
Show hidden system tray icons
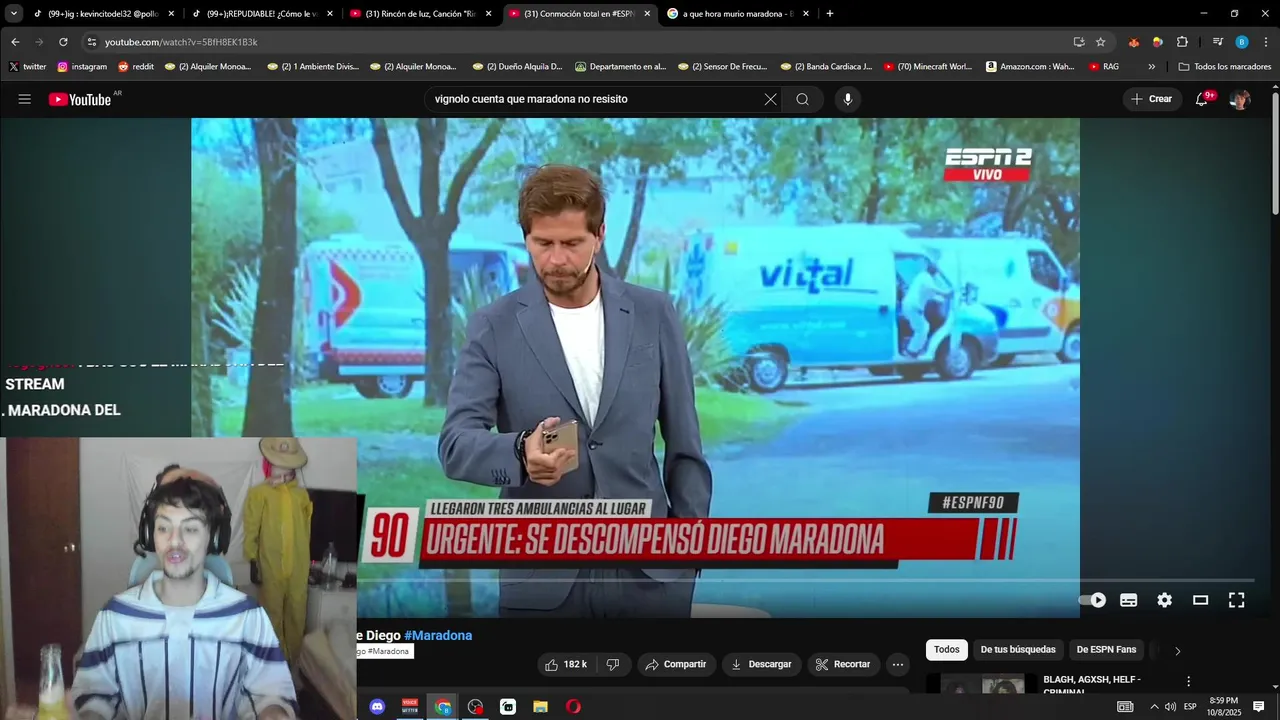[1154, 707]
